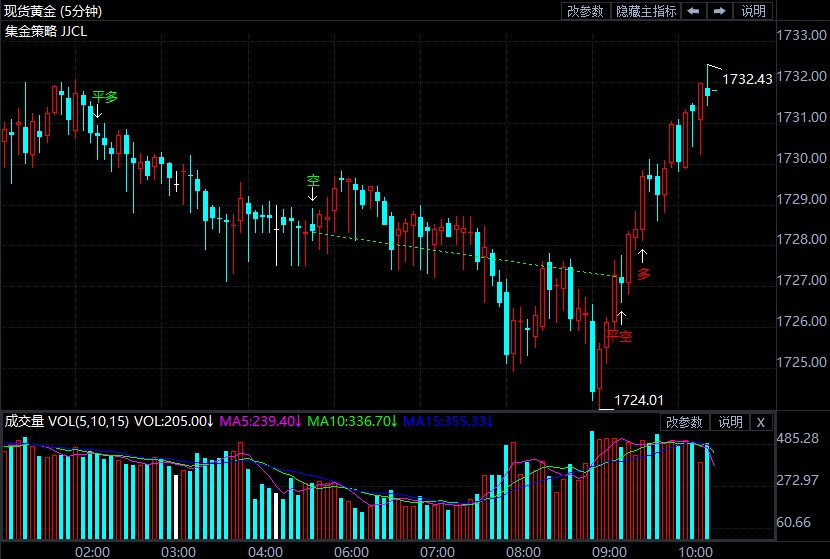Click the green 空 signal marker
The height and width of the screenshot is (559, 830).
tap(313, 181)
